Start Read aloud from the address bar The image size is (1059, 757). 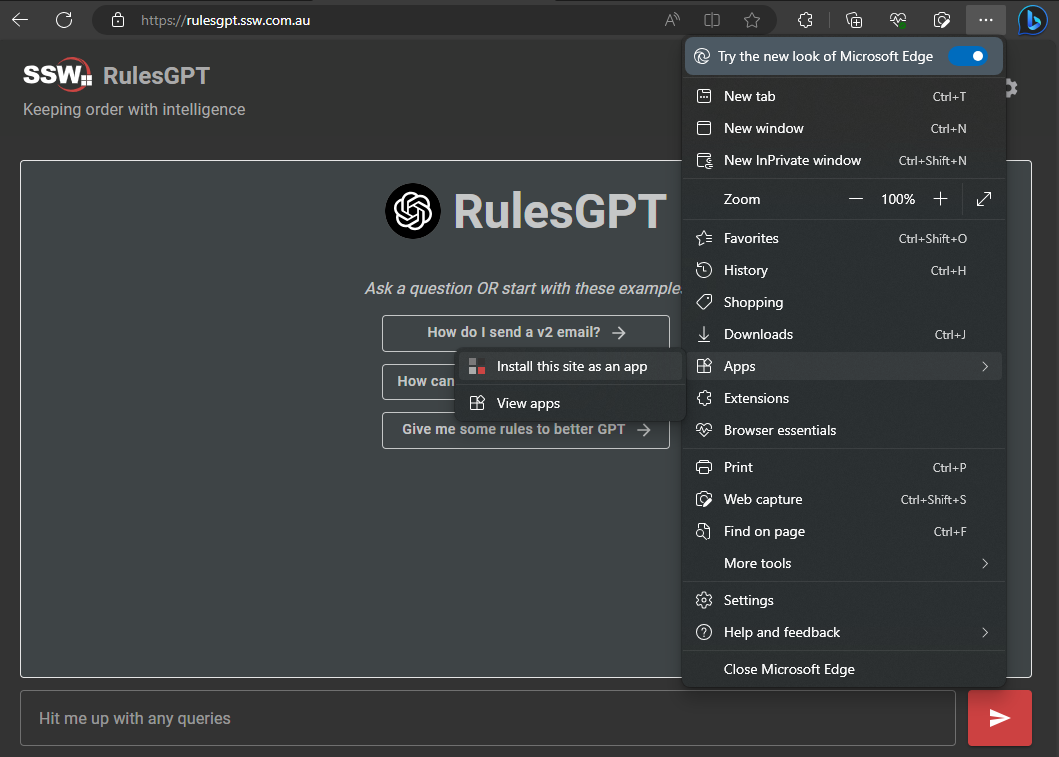pos(671,20)
